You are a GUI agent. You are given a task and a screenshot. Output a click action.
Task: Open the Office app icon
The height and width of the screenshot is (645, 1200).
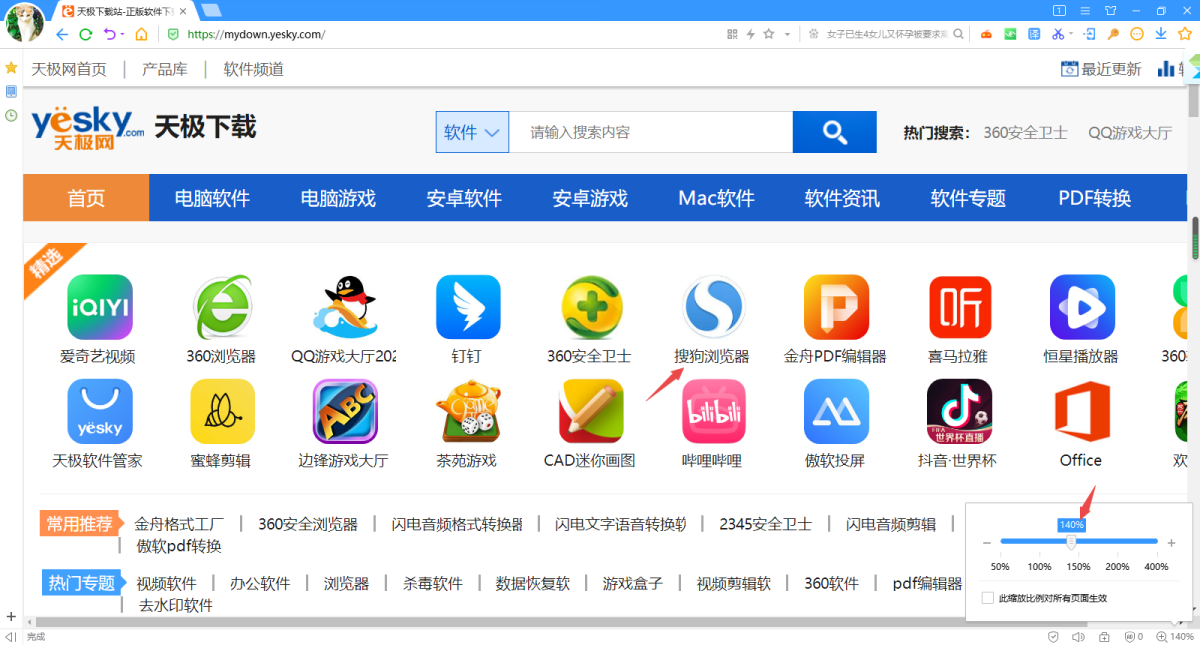point(1082,411)
